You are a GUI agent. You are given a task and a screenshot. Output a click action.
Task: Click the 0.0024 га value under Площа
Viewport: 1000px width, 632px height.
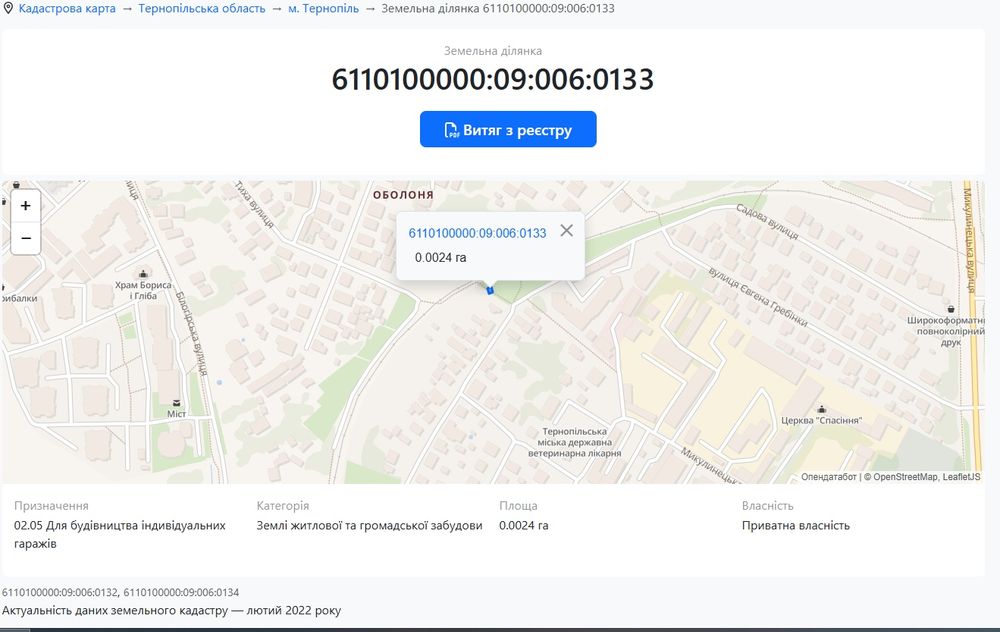pos(524,525)
